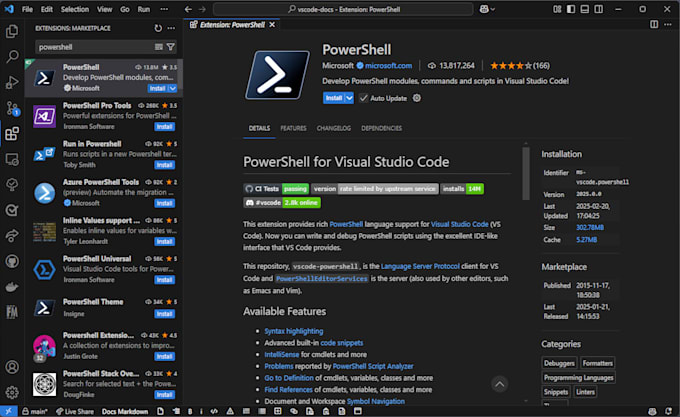This screenshot has width=680, height=417.
Task: Open the Source Control view
Action: coord(12,108)
